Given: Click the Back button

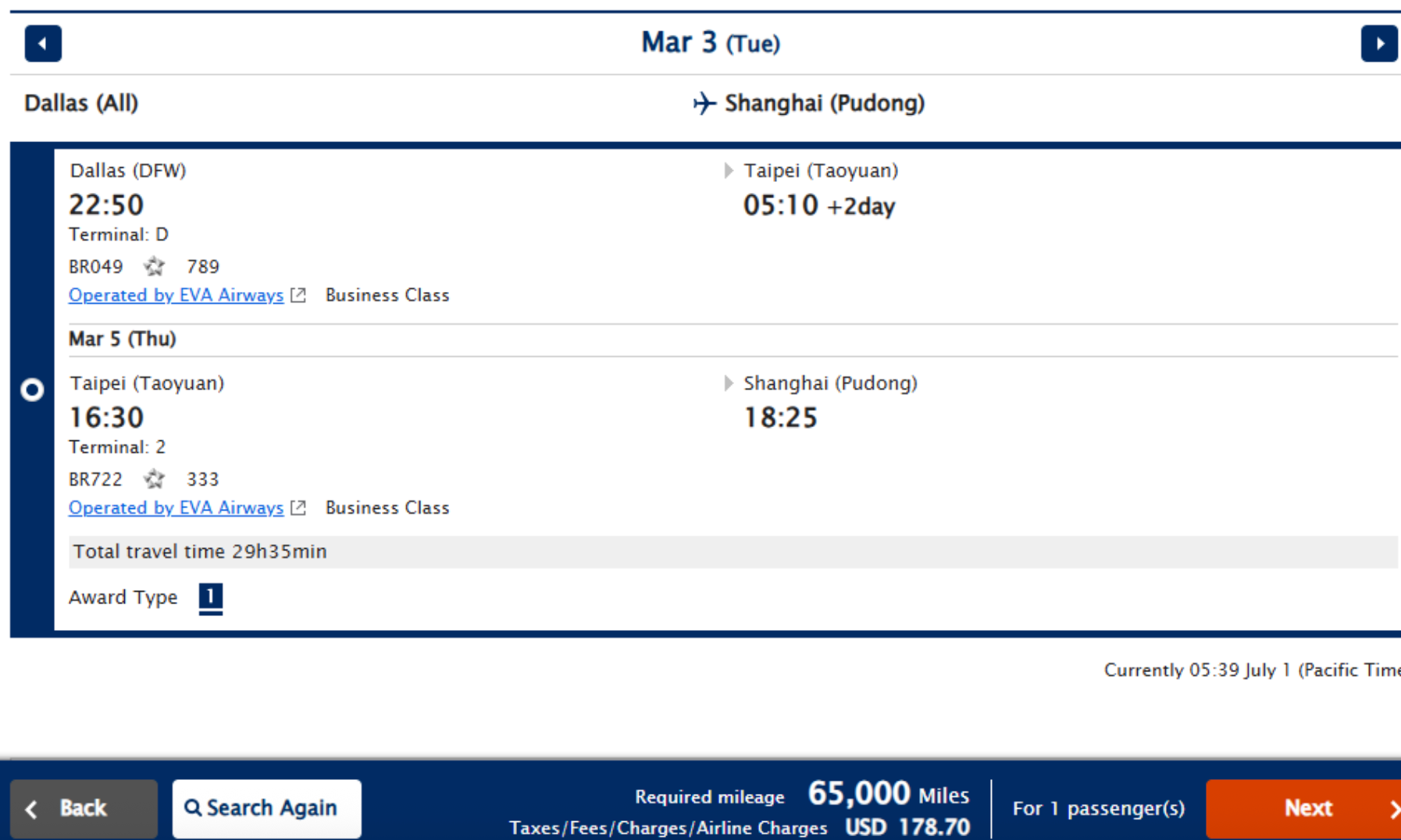Looking at the screenshot, I should pos(84,809).
